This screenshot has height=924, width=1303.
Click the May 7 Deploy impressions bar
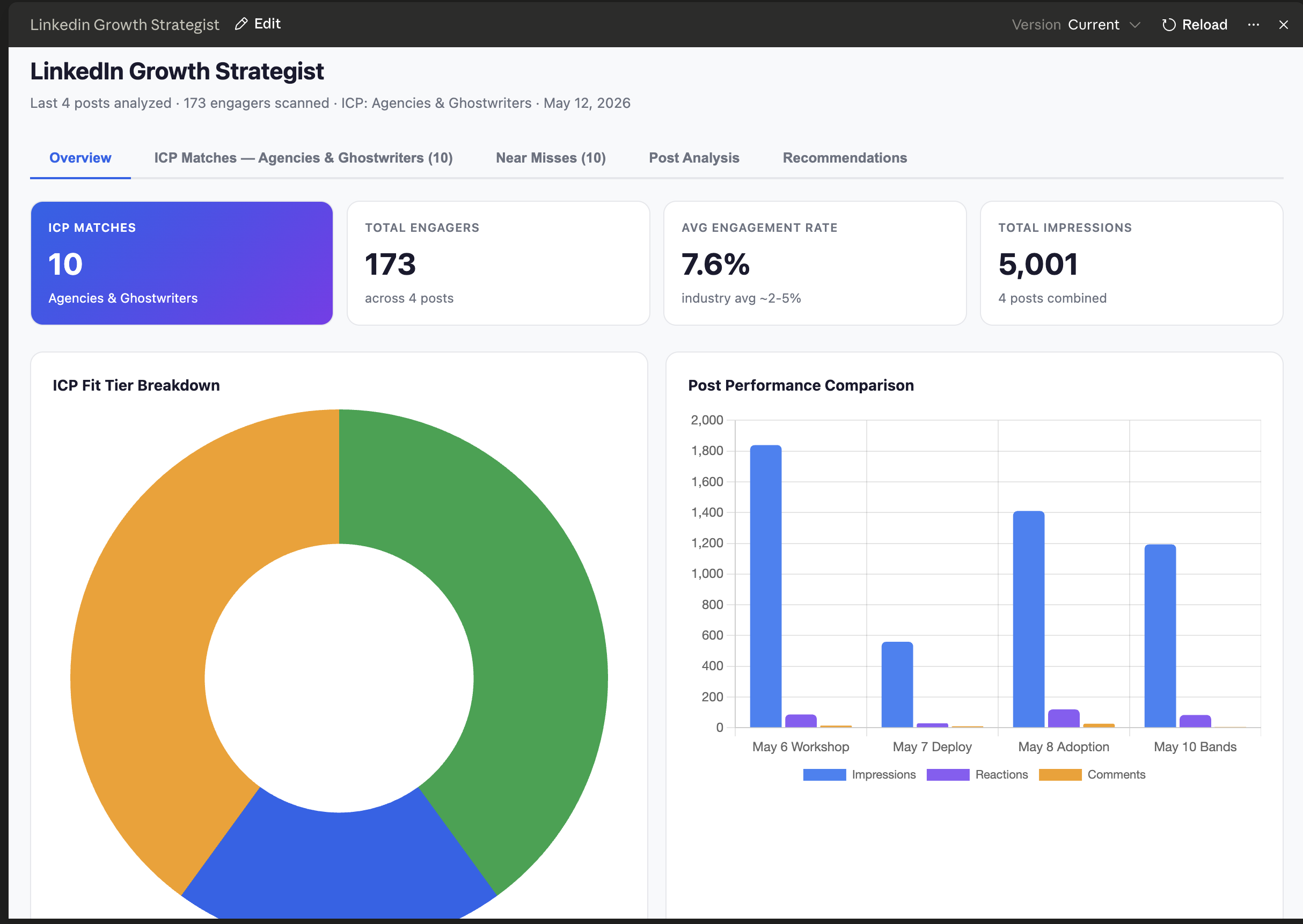tap(897, 685)
